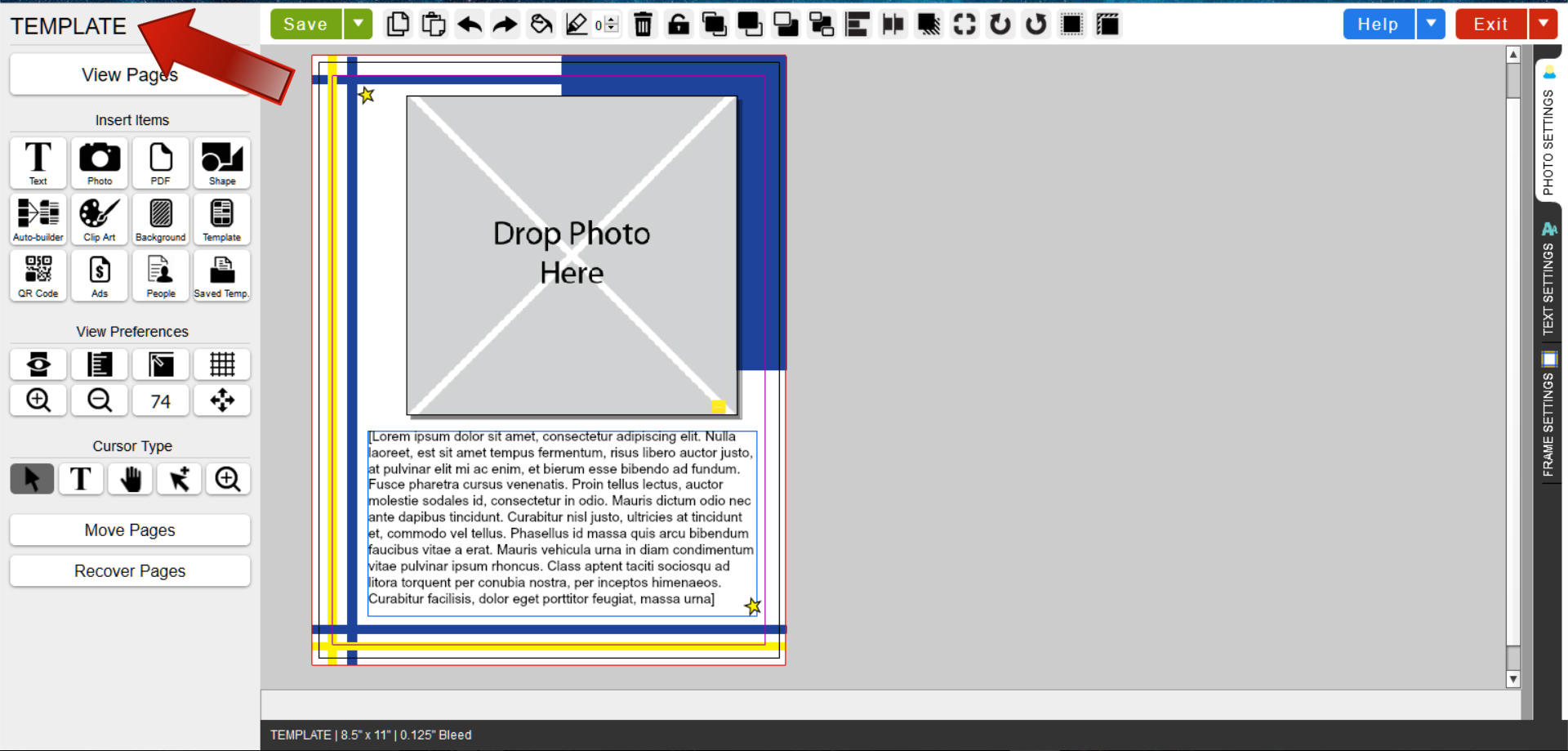The image size is (1568, 751).
Task: Insert a Photo from the items panel
Action: (x=100, y=163)
